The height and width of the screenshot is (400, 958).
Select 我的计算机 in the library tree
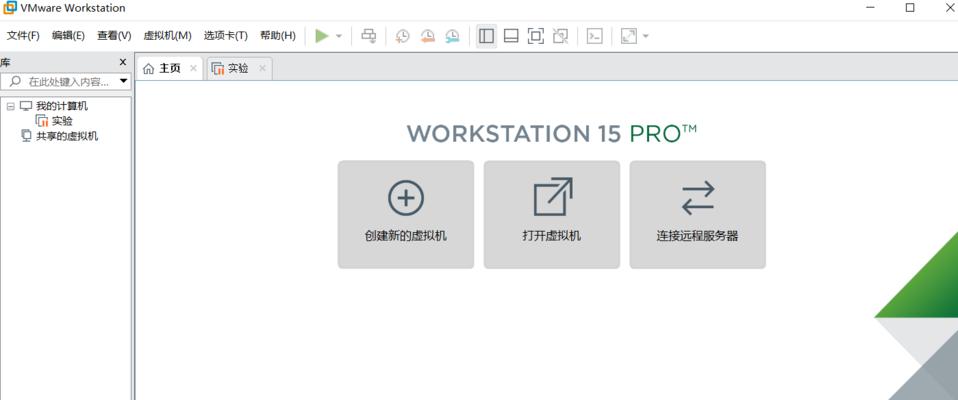(62, 106)
